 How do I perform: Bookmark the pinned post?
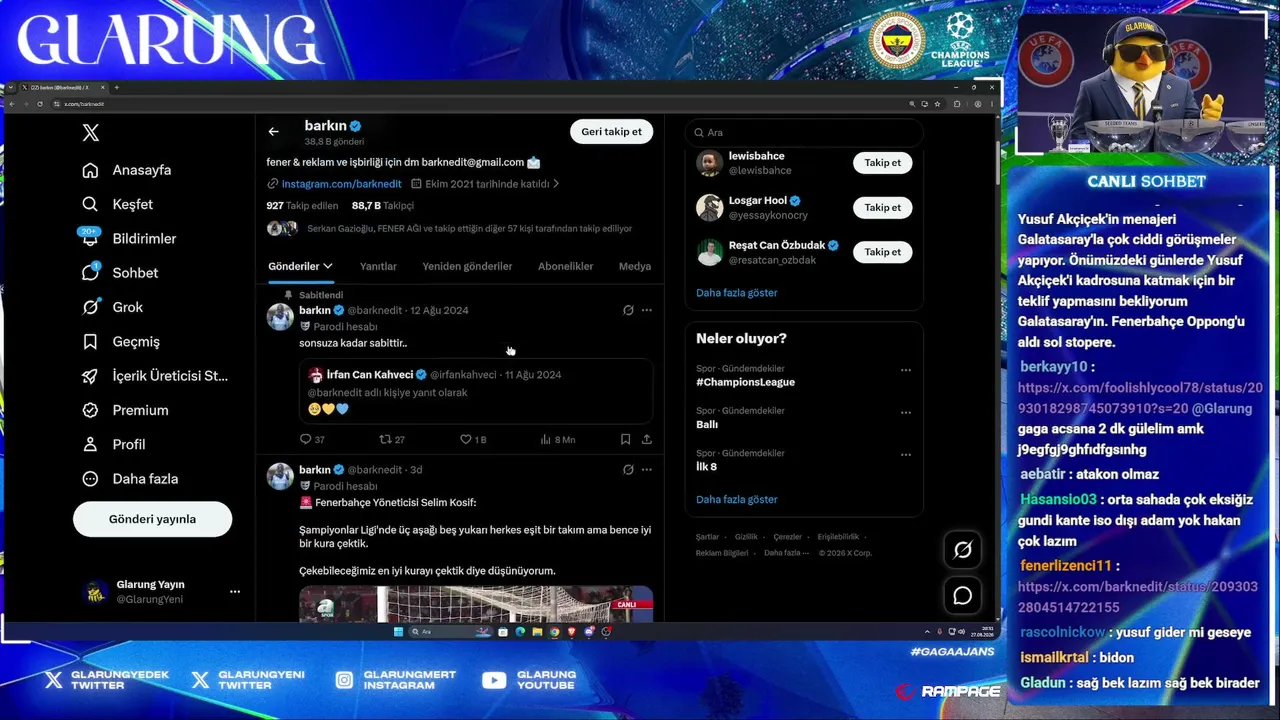pyautogui.click(x=625, y=439)
